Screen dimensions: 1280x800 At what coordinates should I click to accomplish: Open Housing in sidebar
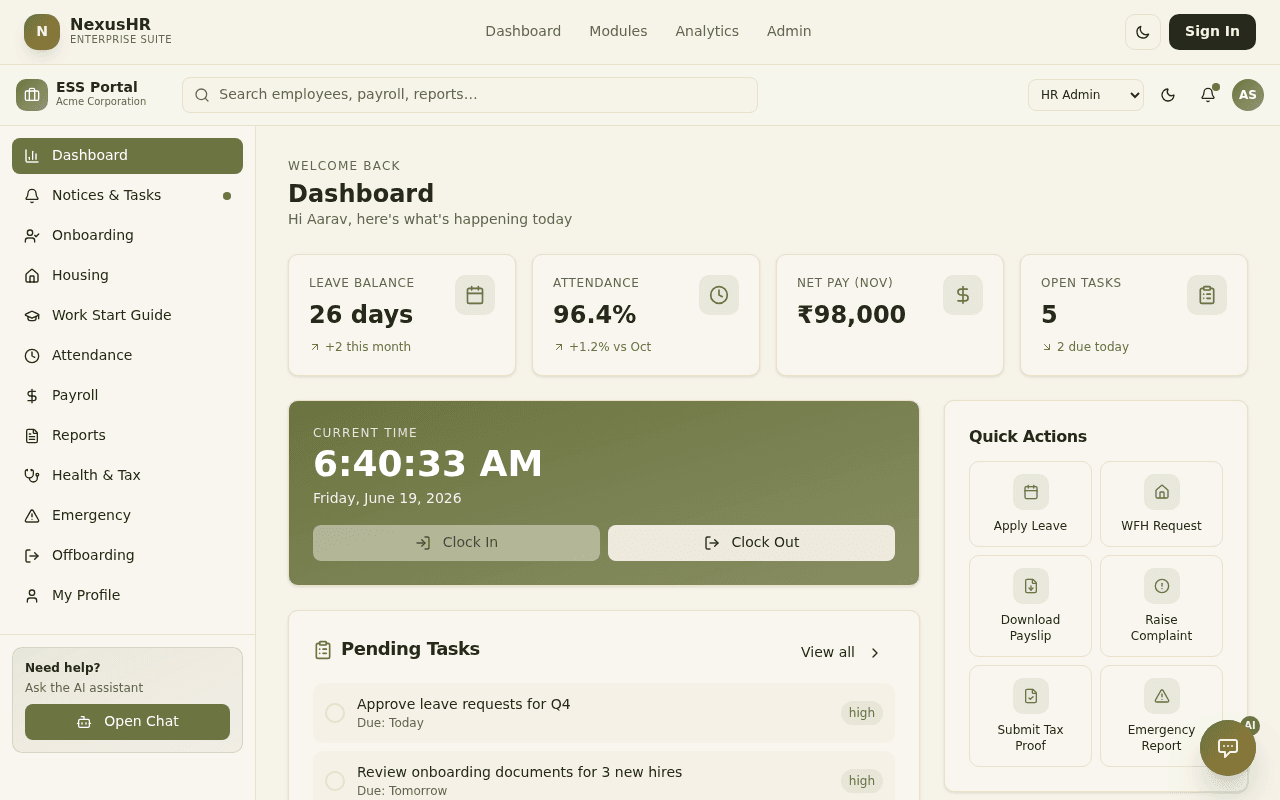point(127,276)
